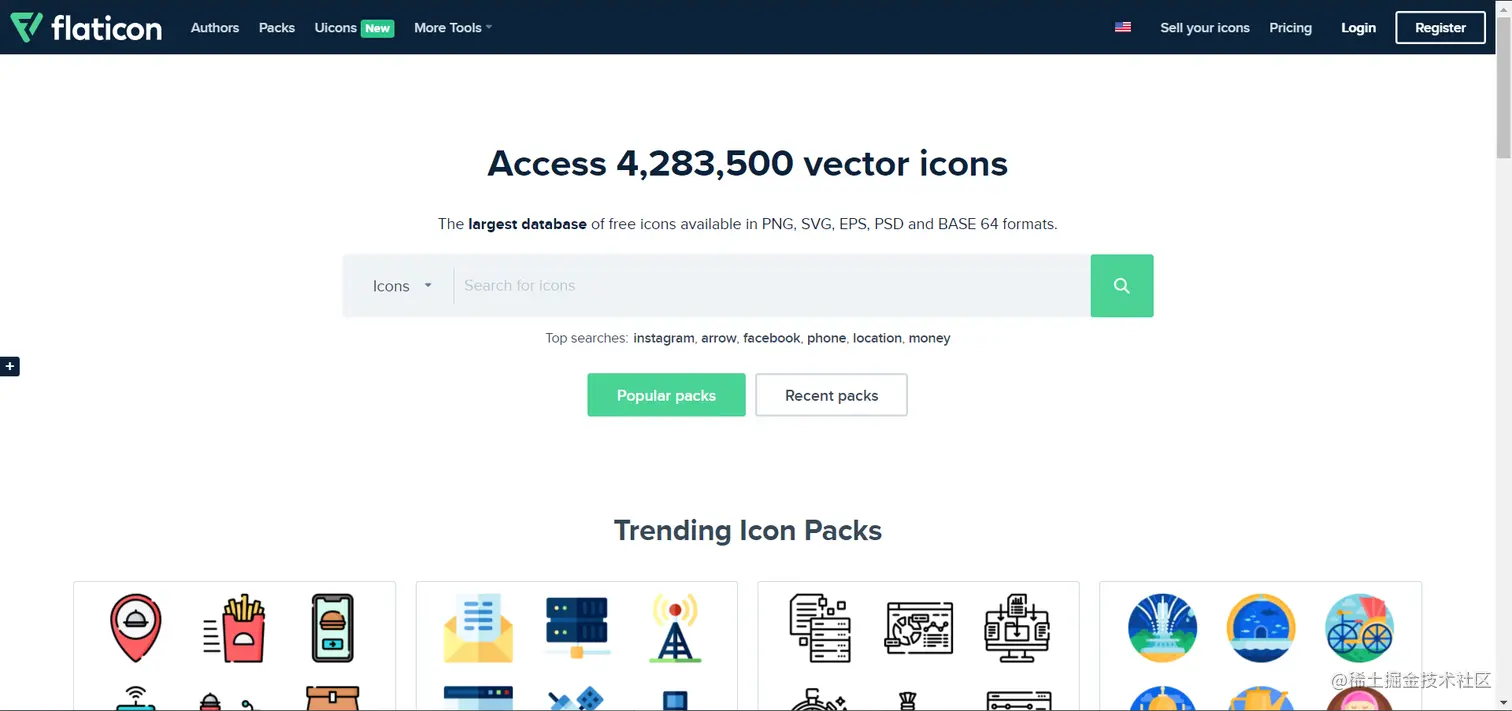
Task: Go to Sell your icons
Action: [x=1205, y=28]
